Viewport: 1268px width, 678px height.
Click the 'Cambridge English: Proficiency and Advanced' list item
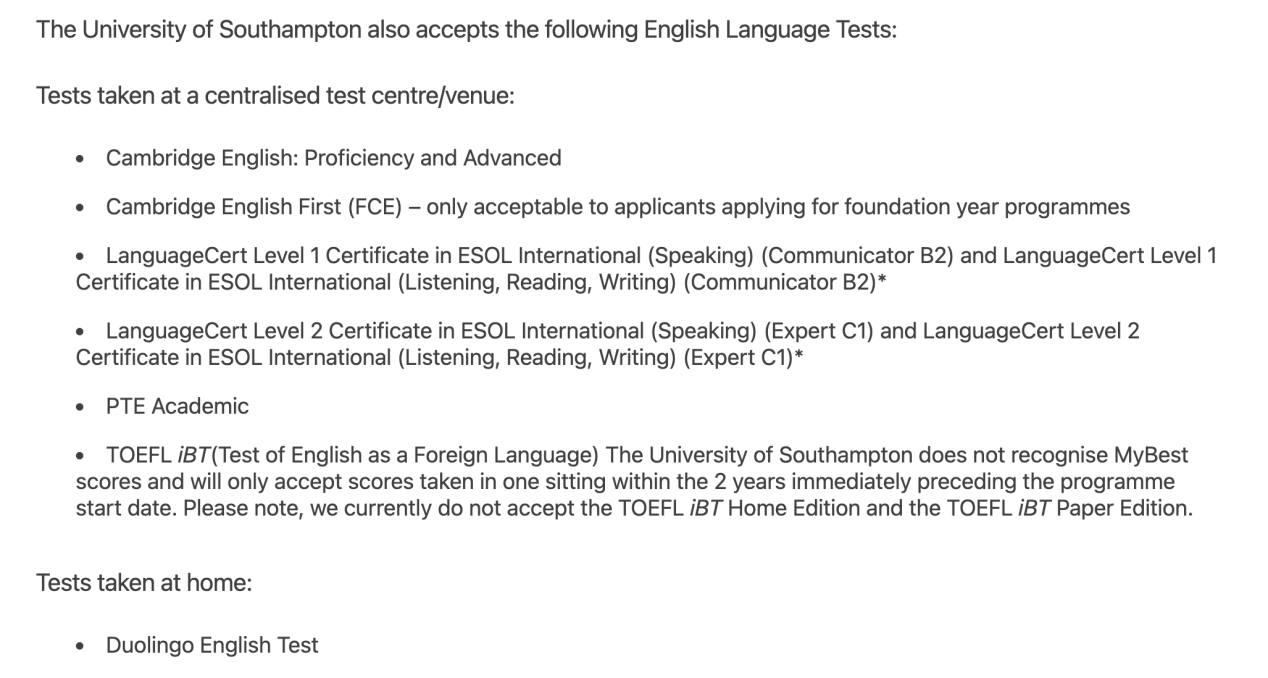(x=333, y=158)
